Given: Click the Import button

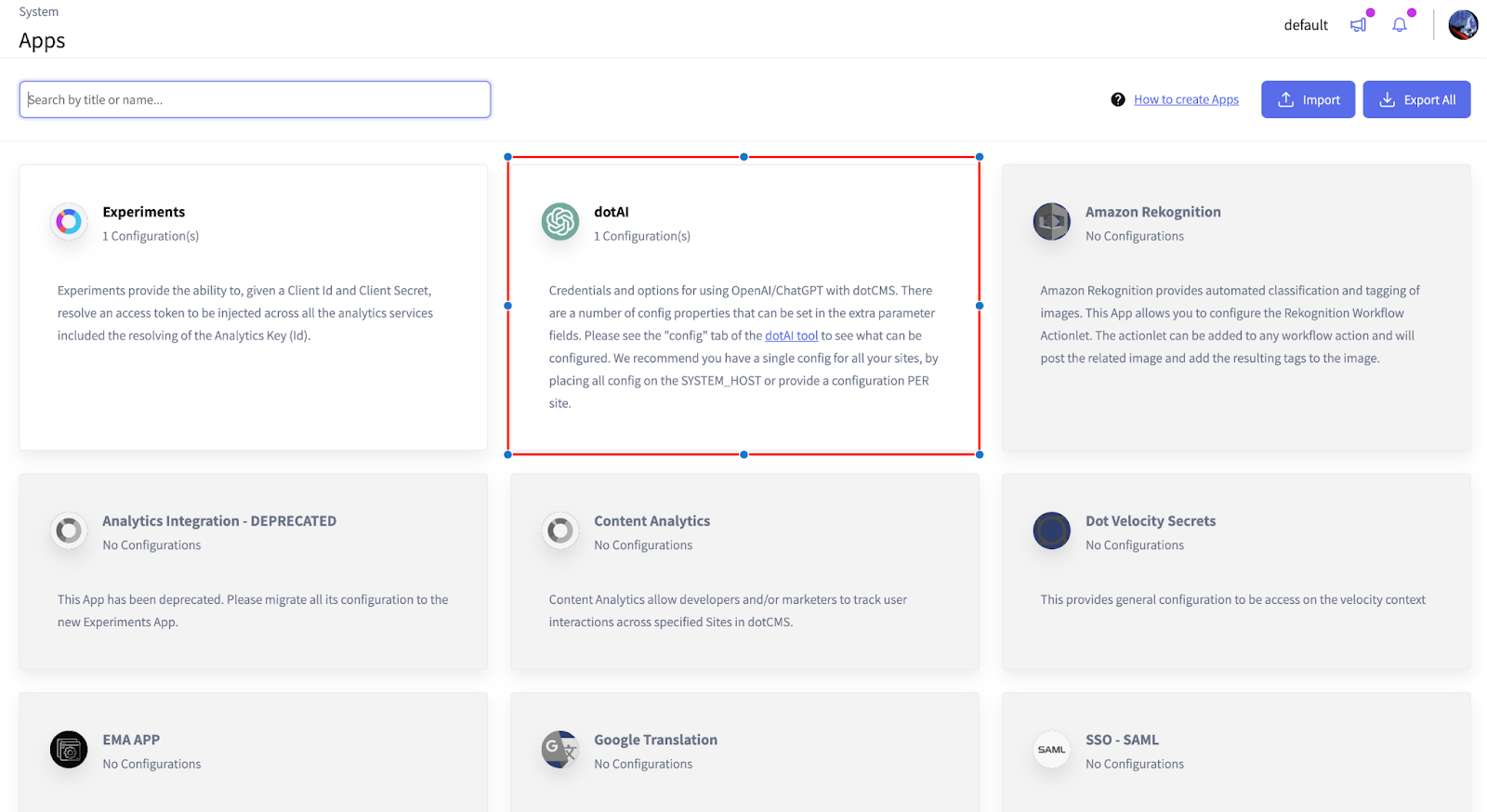Looking at the screenshot, I should tap(1308, 99).
